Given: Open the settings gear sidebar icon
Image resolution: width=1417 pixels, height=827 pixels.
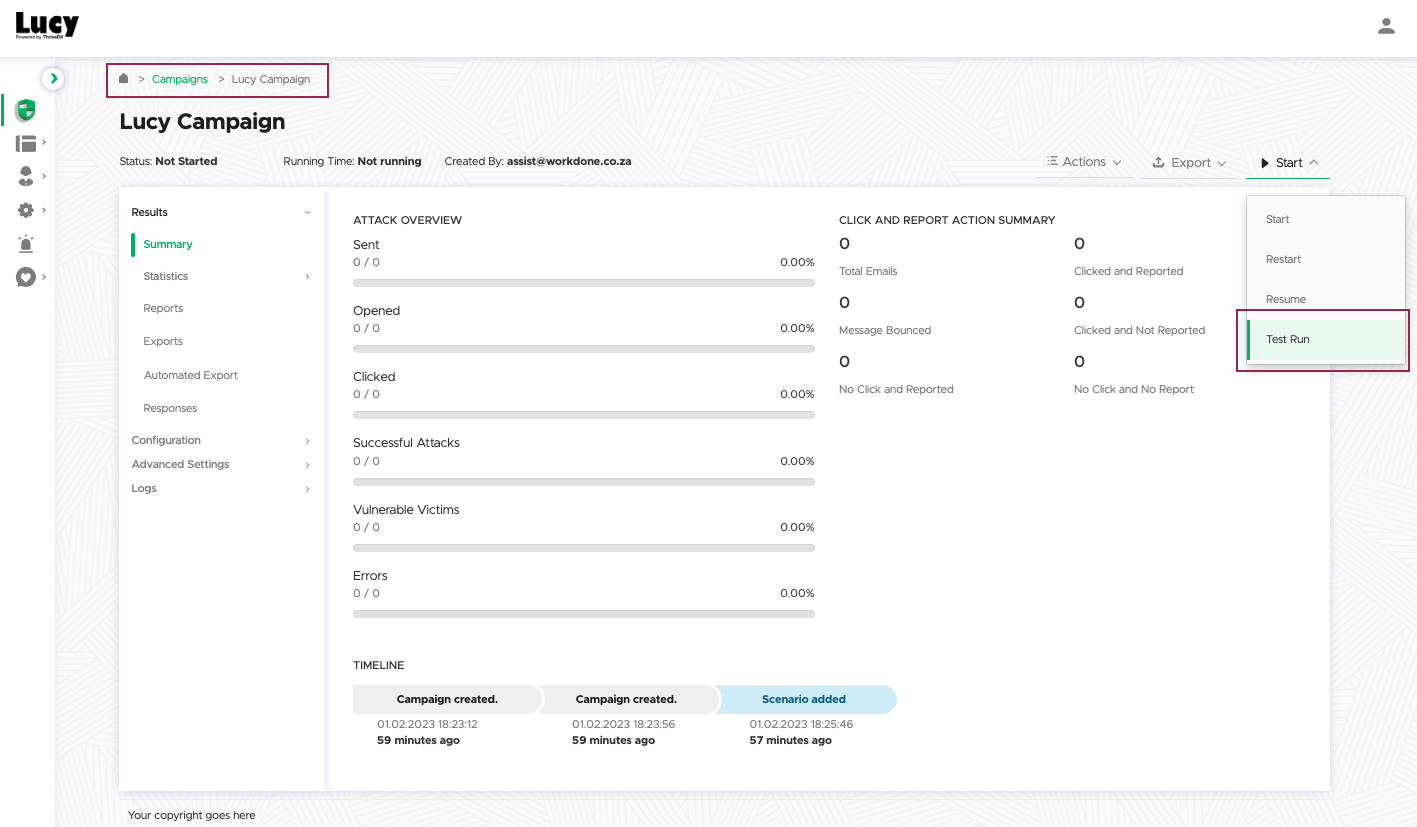Looking at the screenshot, I should click(26, 211).
